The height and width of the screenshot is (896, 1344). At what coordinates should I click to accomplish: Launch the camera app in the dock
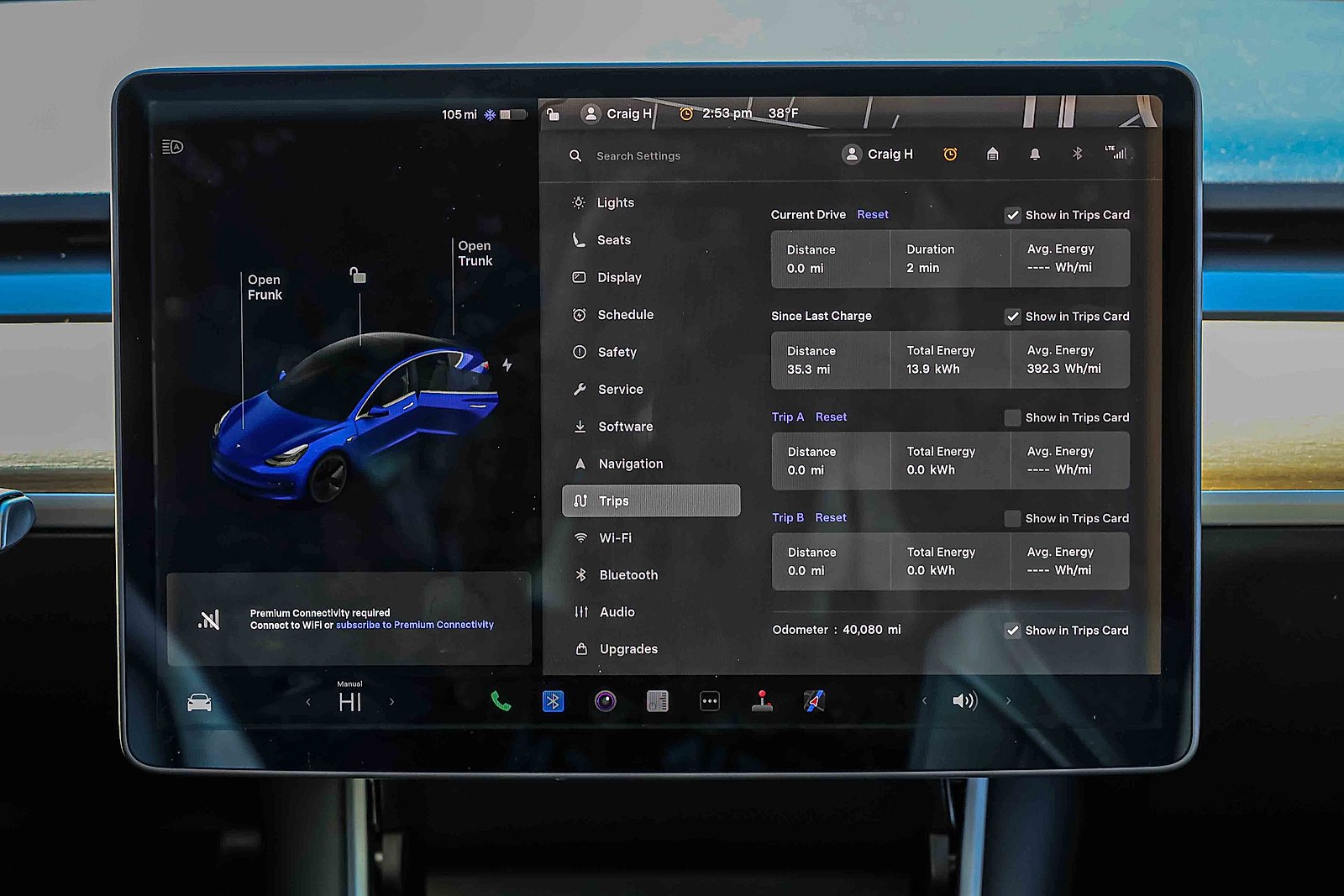tap(606, 701)
